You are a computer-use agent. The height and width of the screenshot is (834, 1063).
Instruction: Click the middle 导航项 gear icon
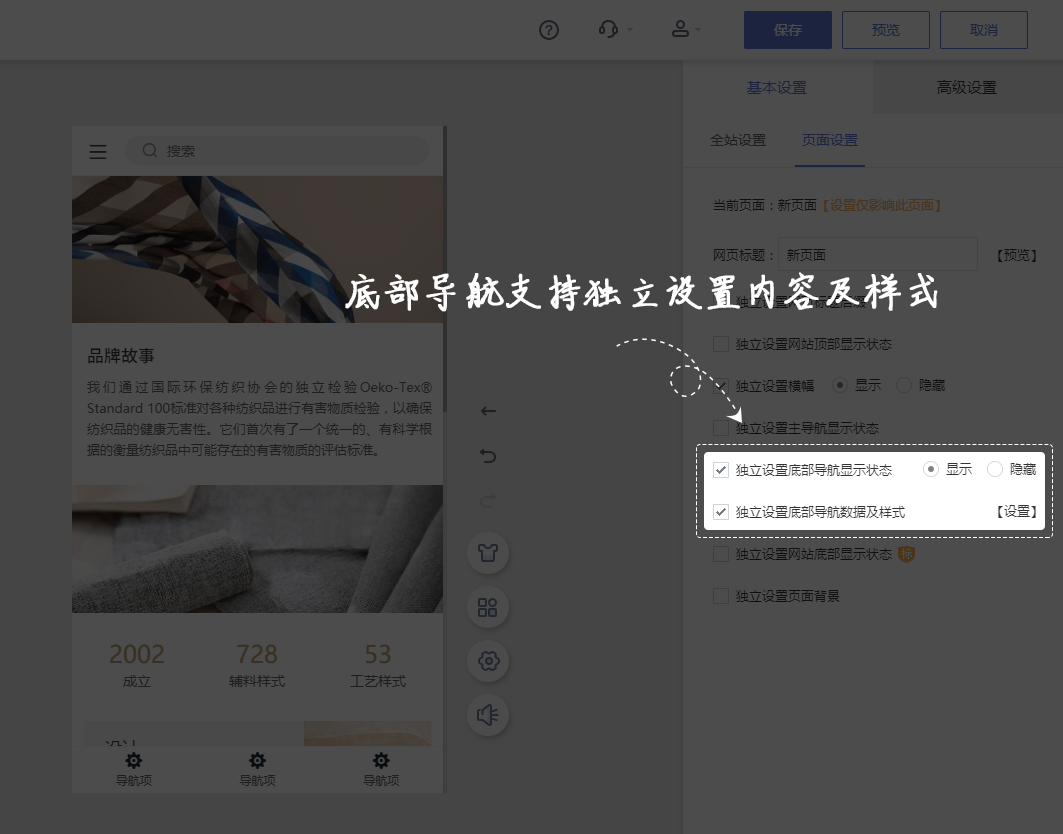pyautogui.click(x=258, y=760)
